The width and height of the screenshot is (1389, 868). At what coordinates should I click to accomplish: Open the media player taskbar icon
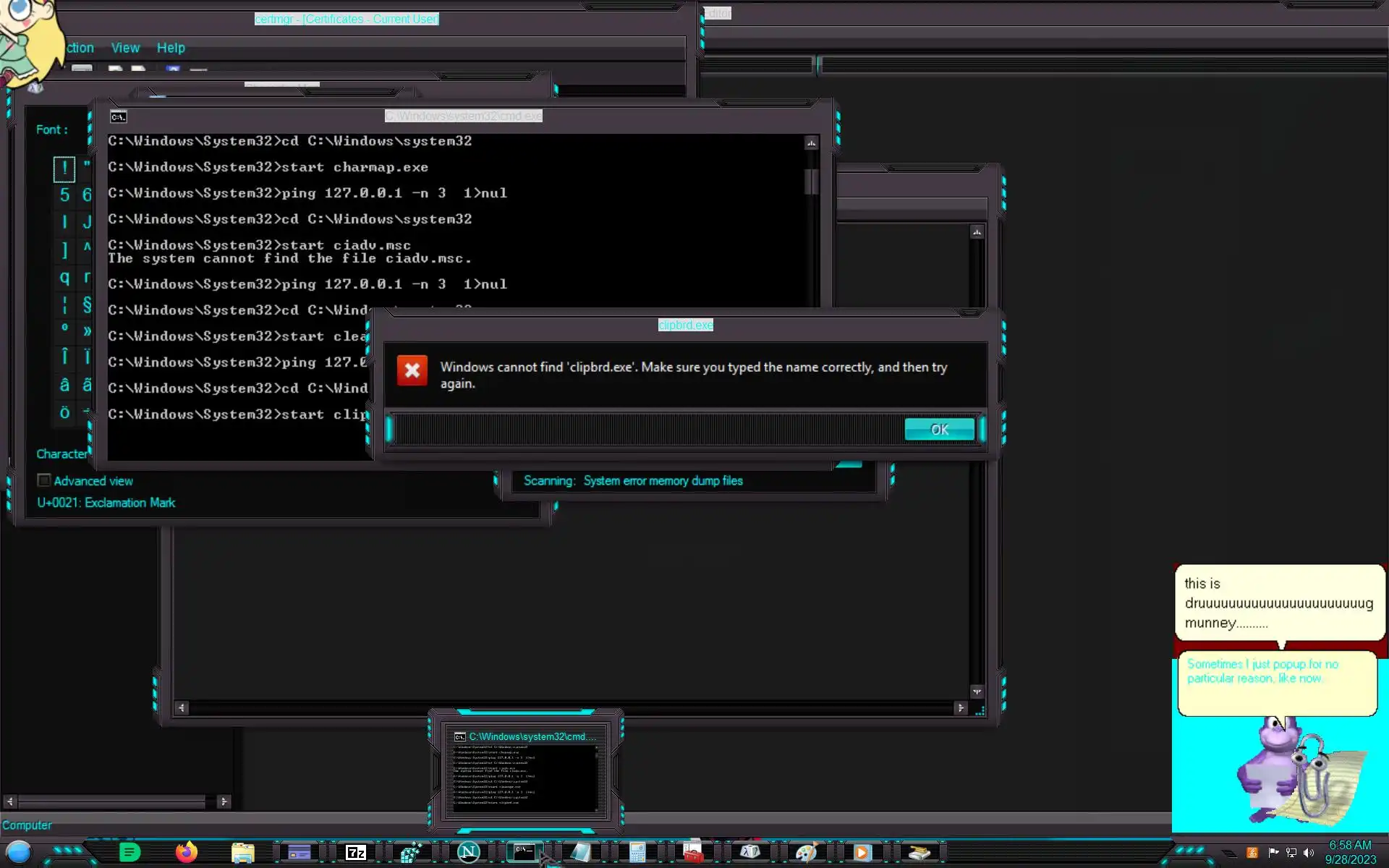click(862, 853)
